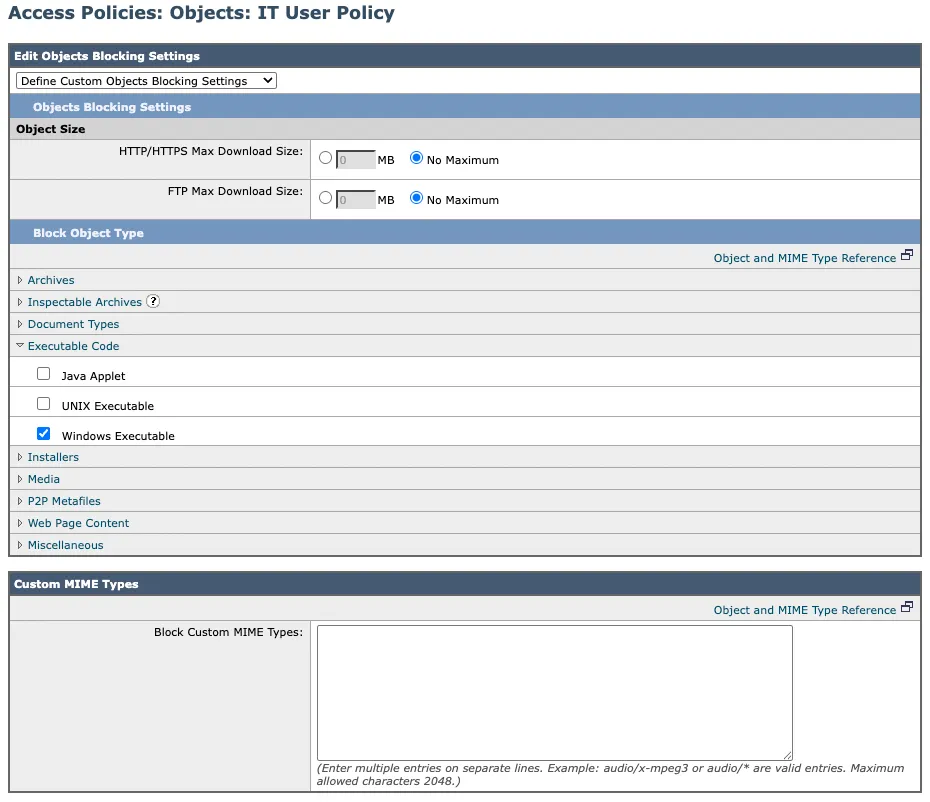Image resolution: width=930 pixels, height=802 pixels.
Task: Select HTTP/HTTPS No Maximum radio button
Action: (417, 158)
